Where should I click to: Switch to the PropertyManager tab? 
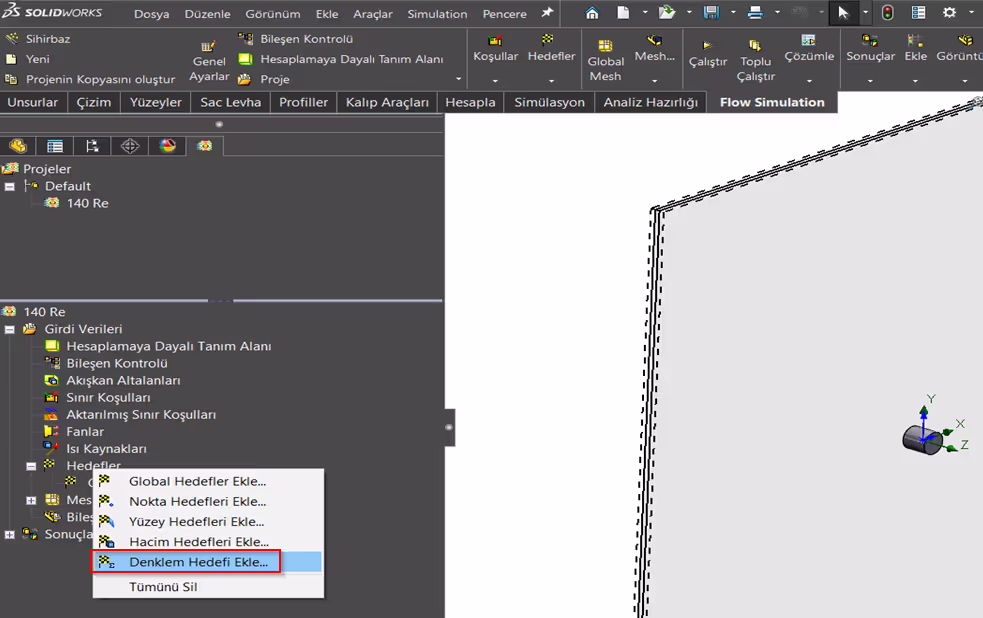[55, 146]
